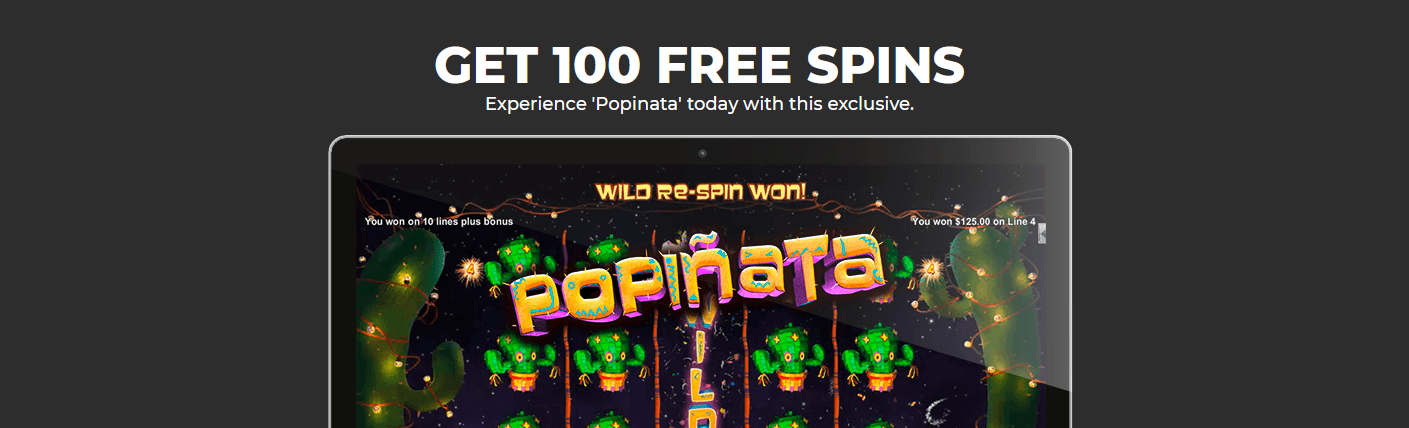Click 'You won $125.00 on Line 4' text

pyautogui.click(x=973, y=221)
